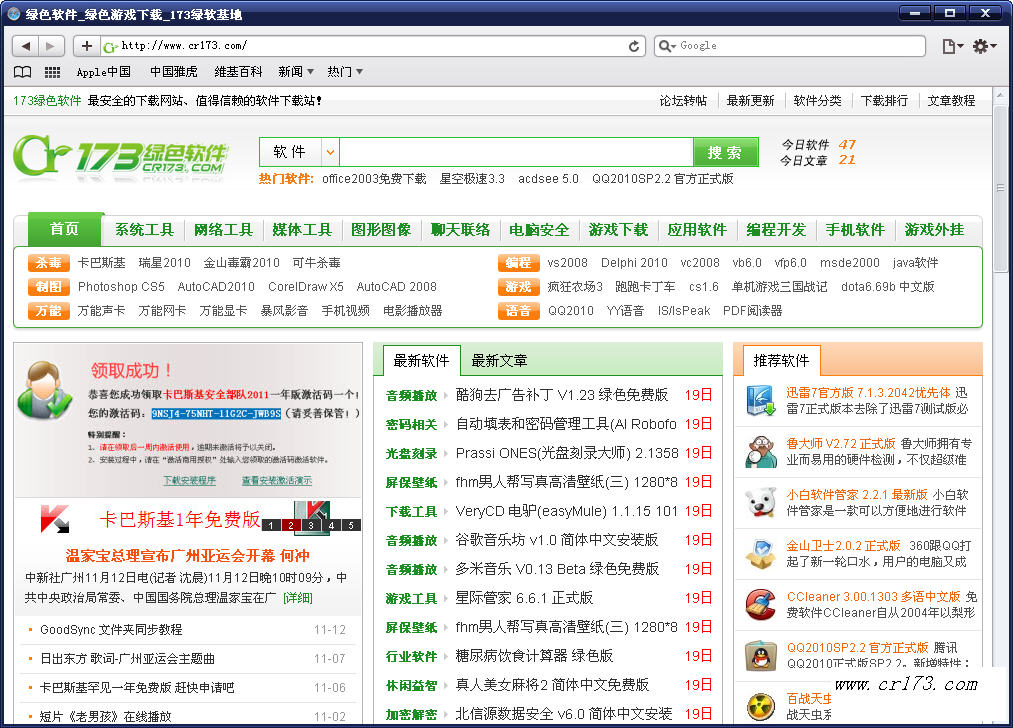
Task: Click the Xunlei 7 software icon
Action: pyautogui.click(x=760, y=400)
